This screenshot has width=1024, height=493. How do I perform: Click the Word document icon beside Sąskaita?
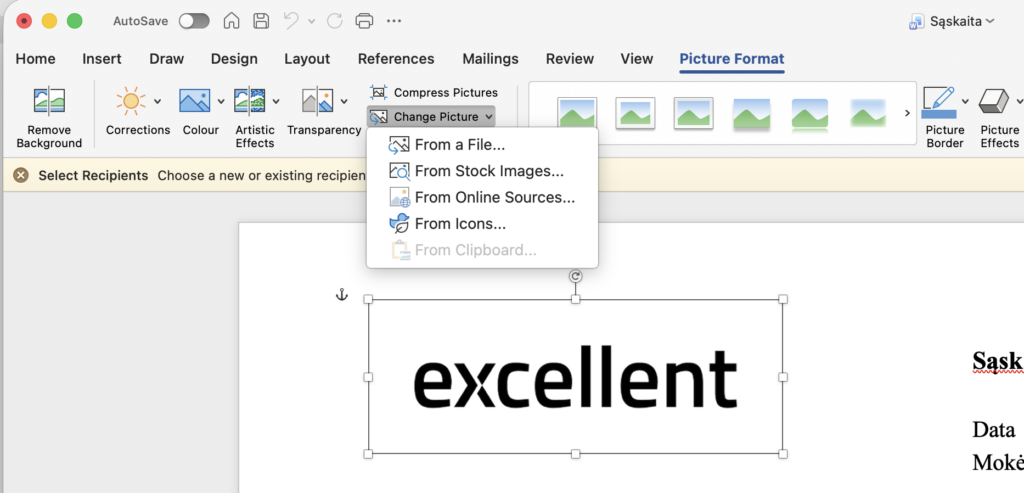[x=916, y=22]
